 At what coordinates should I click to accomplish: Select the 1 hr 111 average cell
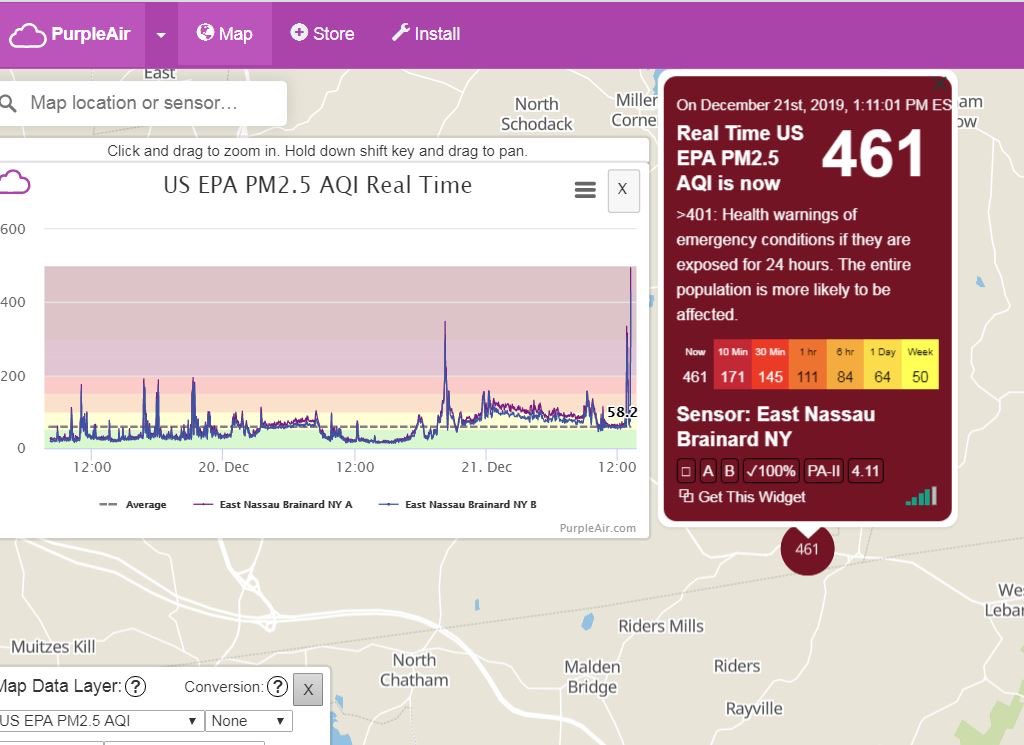pyautogui.click(x=808, y=365)
